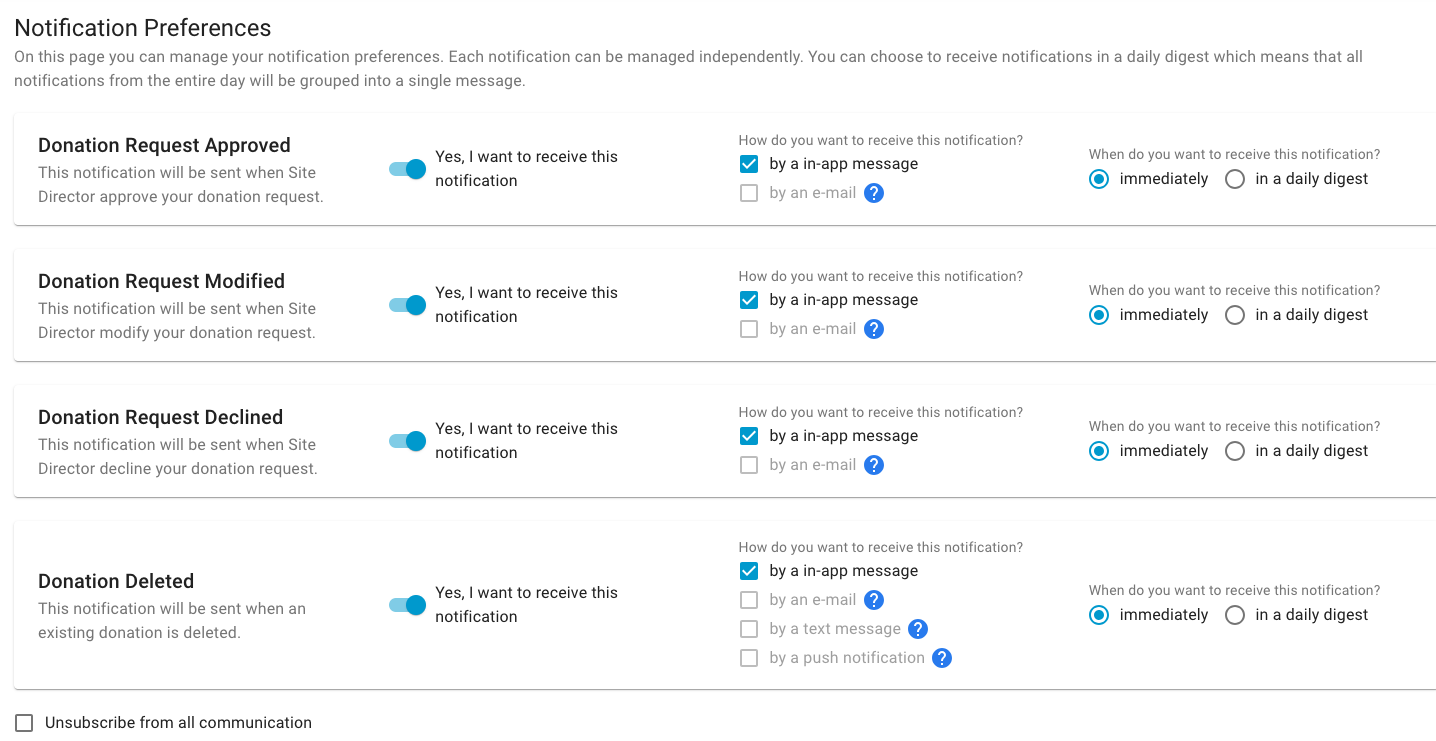Screen dimensions: 1436x741
Task: Show help for push notification option
Action: pos(942,658)
